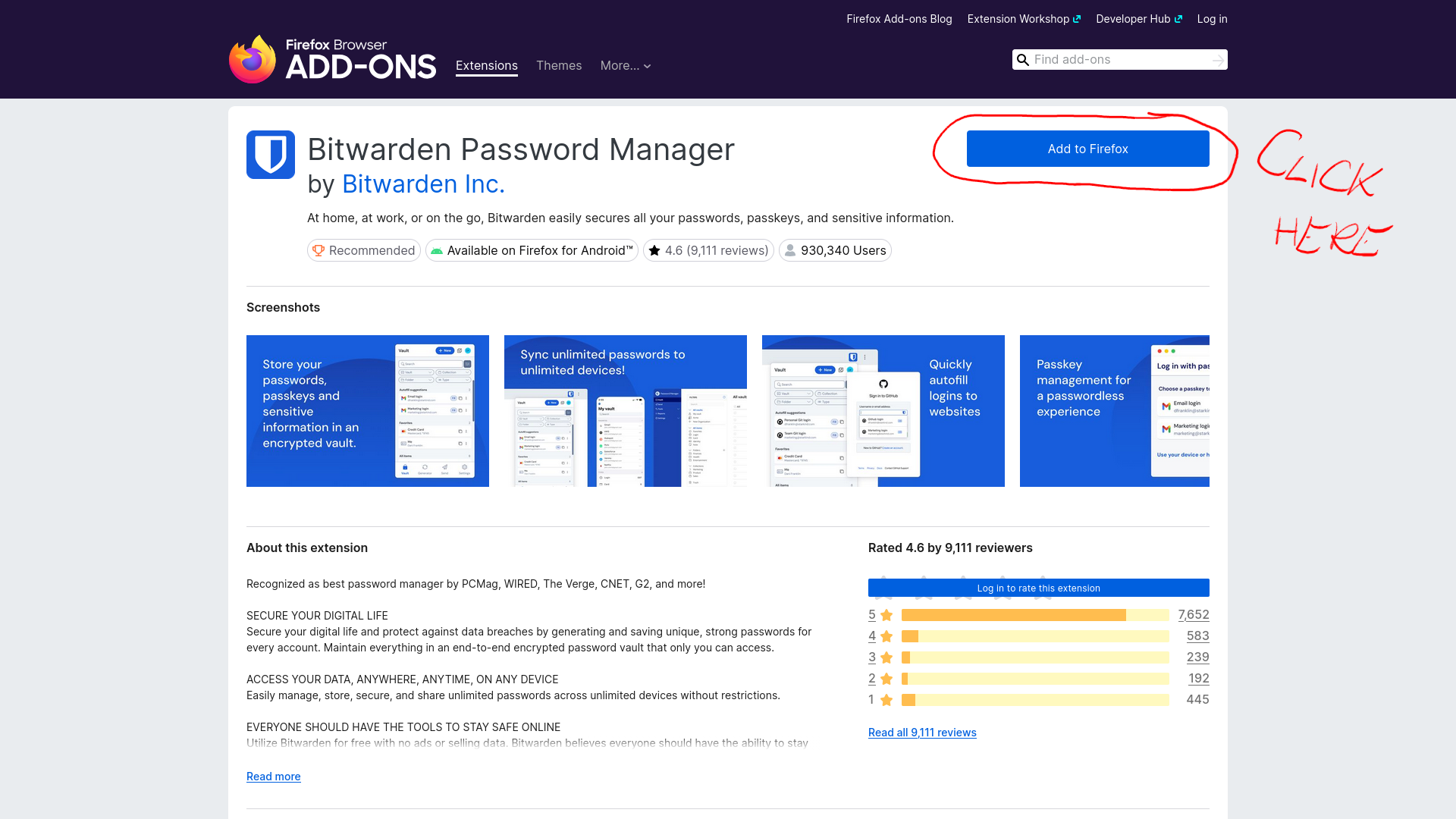Click the search submit arrow icon
The image size is (1456, 819).
pos(1218,60)
